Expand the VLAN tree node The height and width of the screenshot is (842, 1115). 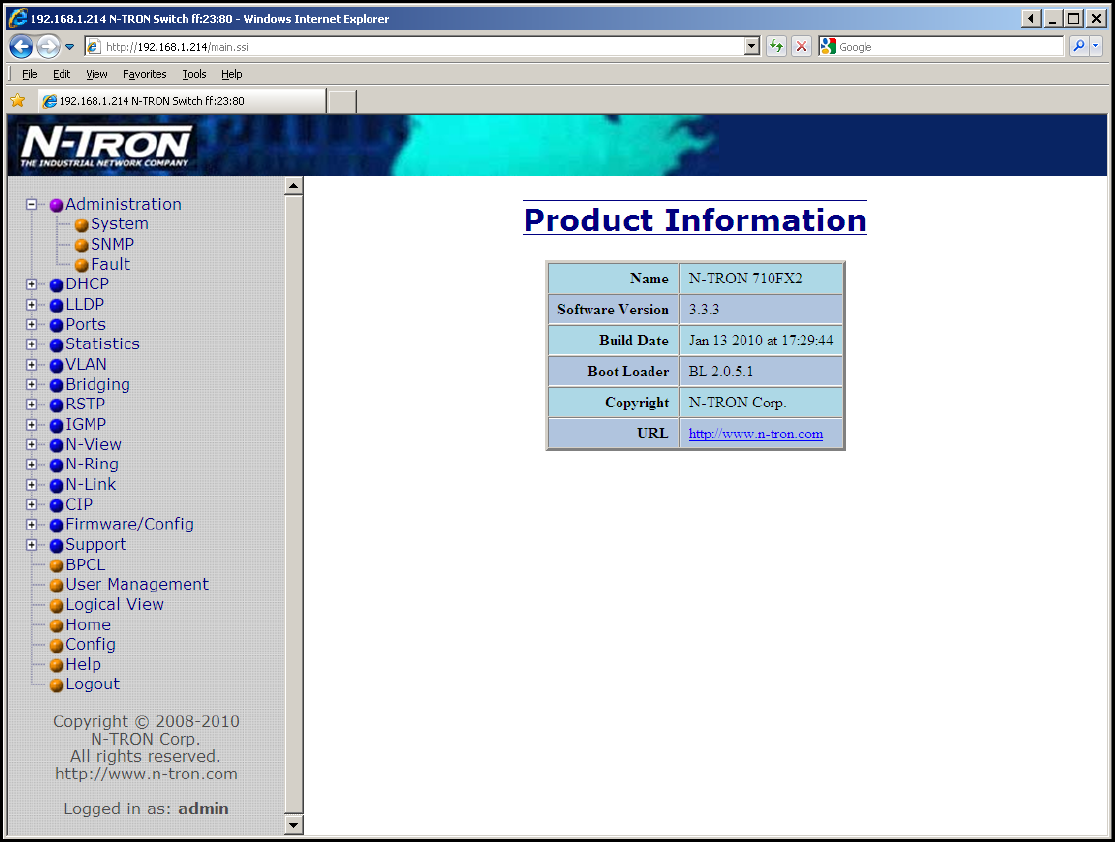[31, 365]
